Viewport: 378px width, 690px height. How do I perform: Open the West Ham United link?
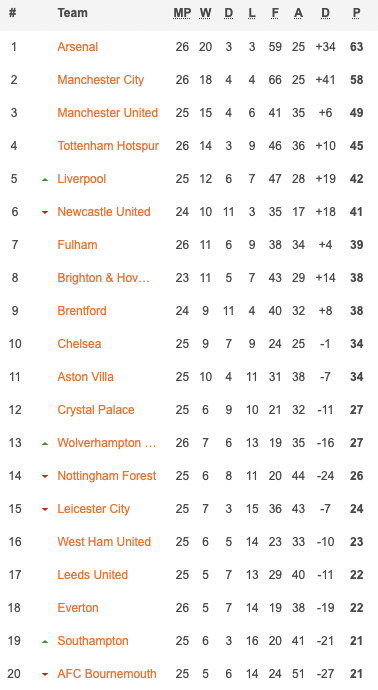(x=104, y=542)
